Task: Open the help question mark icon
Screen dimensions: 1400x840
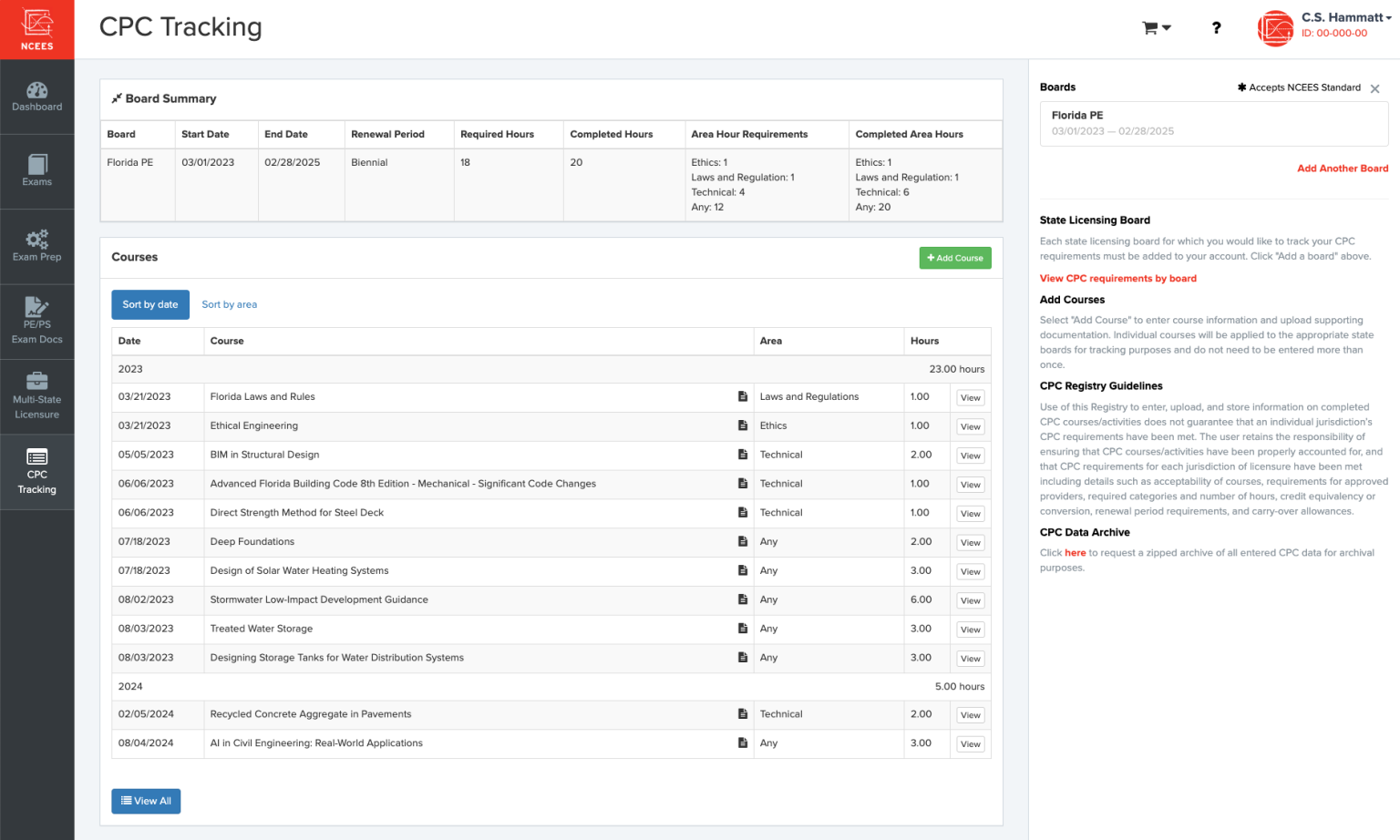Action: pos(1216,27)
